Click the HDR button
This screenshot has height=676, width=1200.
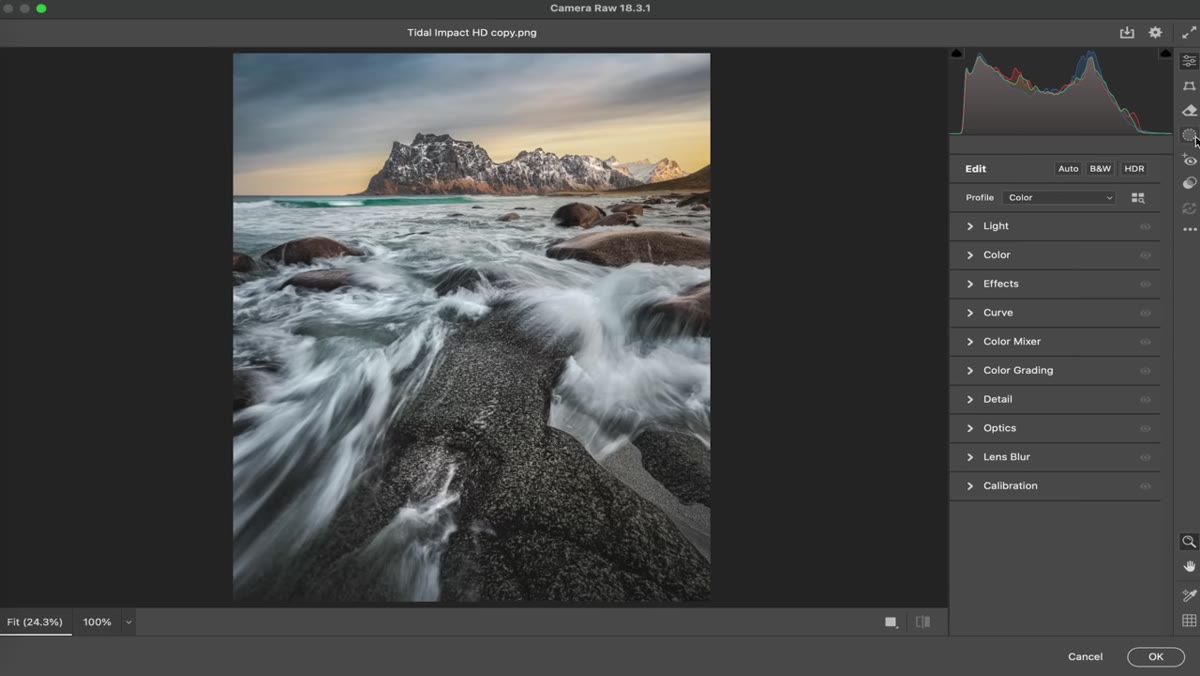tap(1134, 169)
